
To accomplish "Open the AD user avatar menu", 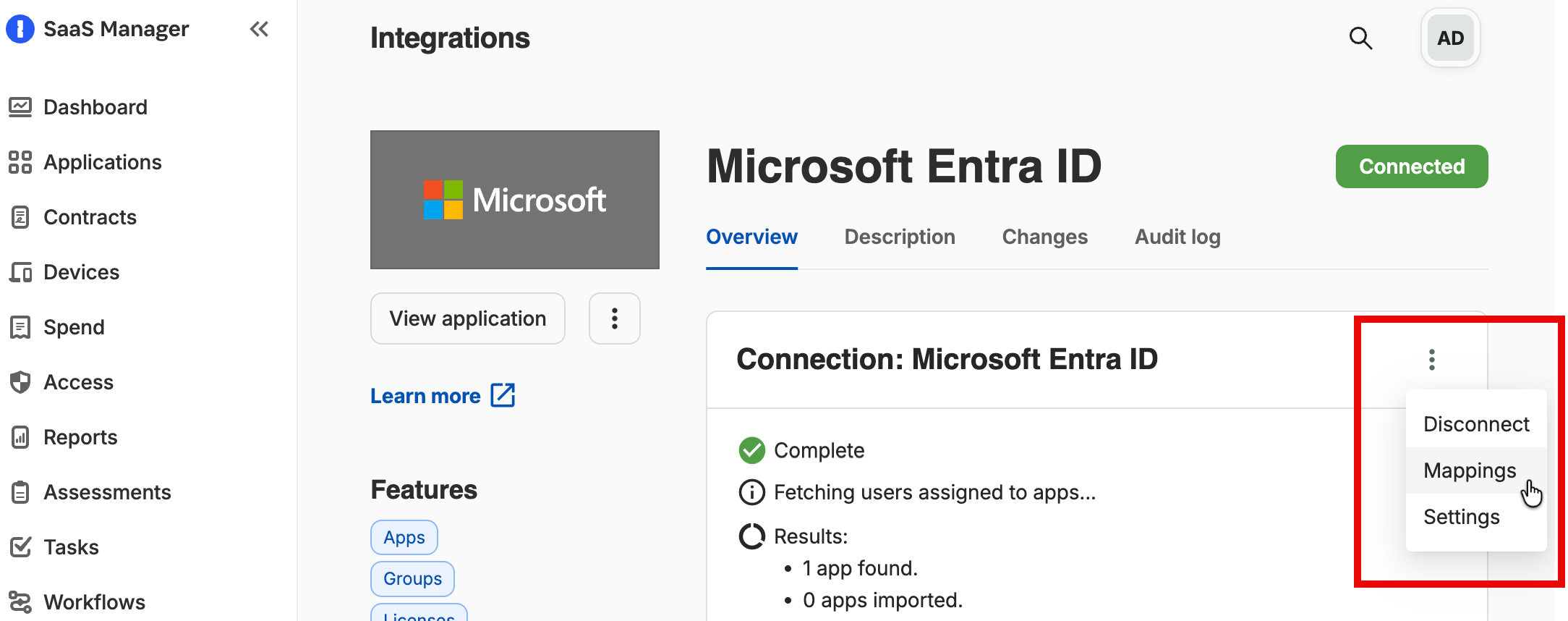I will (1450, 38).
